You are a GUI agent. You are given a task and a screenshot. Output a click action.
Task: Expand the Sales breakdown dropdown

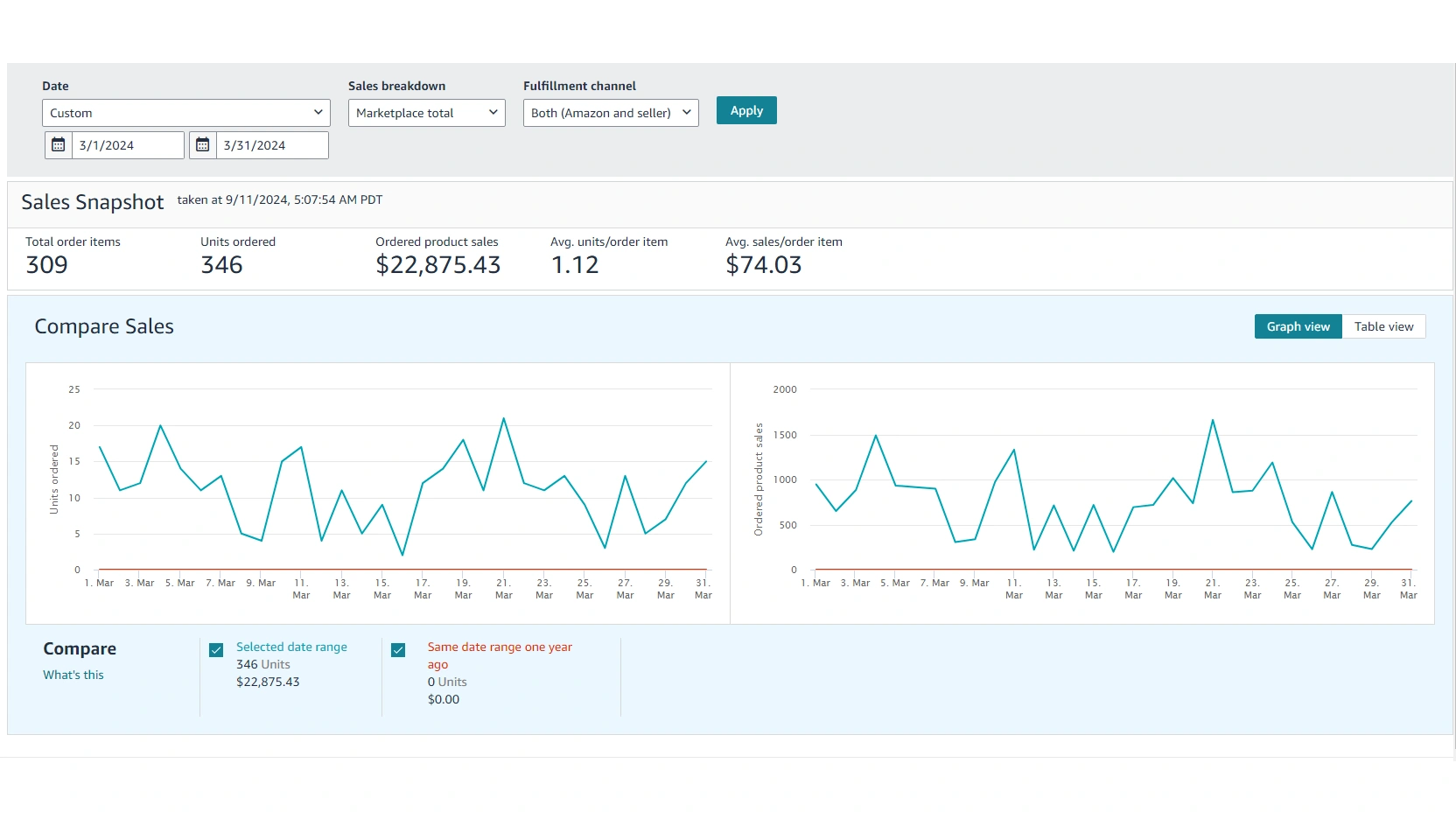click(426, 113)
